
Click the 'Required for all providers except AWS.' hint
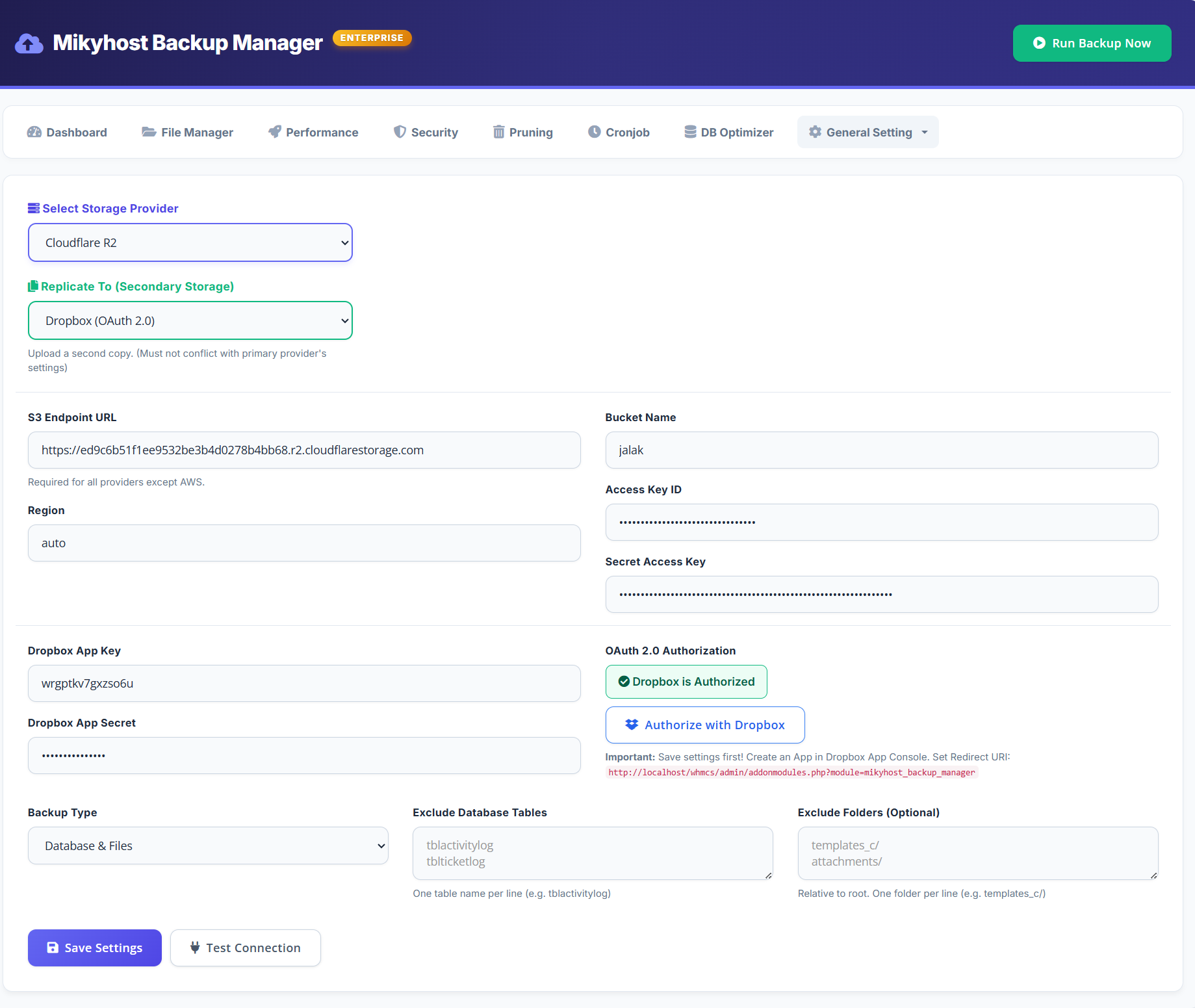116,482
